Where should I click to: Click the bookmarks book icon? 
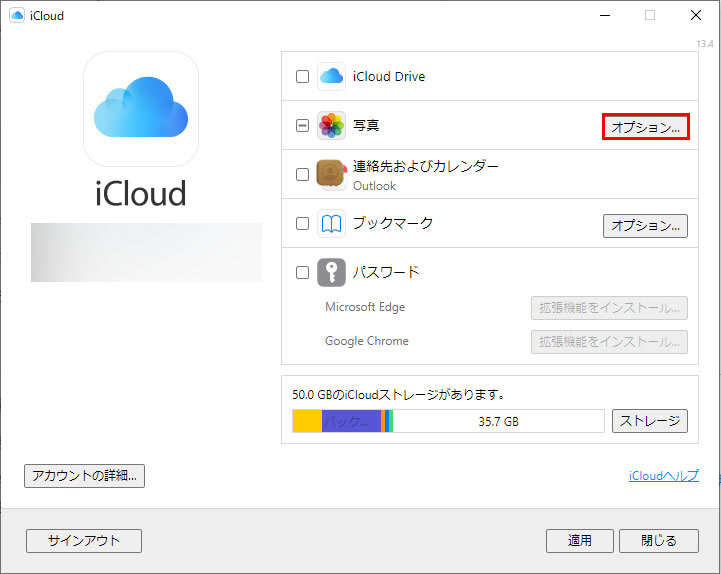(x=331, y=224)
